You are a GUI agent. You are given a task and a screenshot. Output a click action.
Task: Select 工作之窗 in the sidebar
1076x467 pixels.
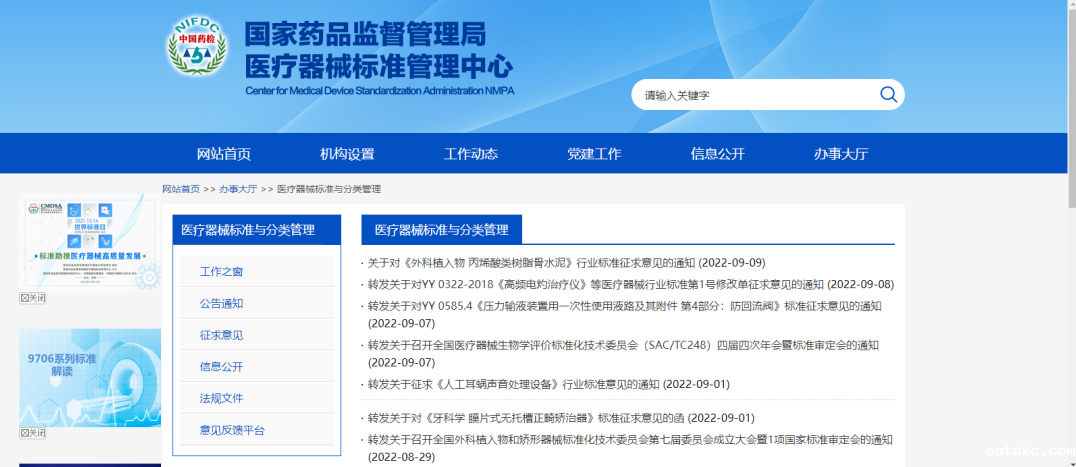coord(221,272)
